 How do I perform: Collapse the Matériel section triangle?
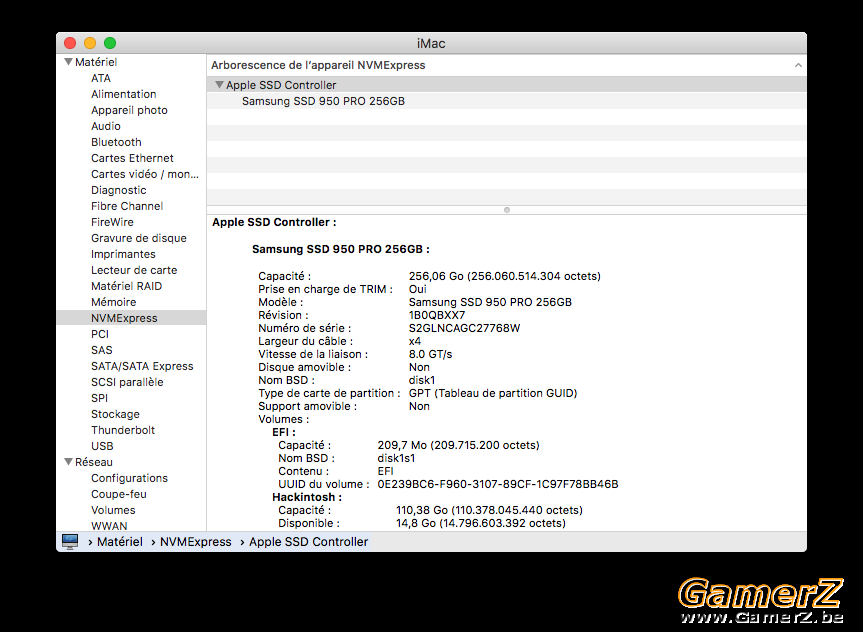69,62
